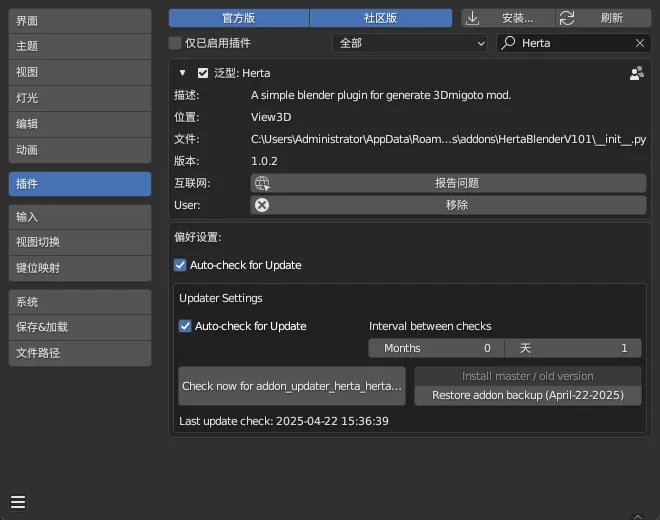
Task: Select the 官方版 filter tab
Action: click(239, 18)
